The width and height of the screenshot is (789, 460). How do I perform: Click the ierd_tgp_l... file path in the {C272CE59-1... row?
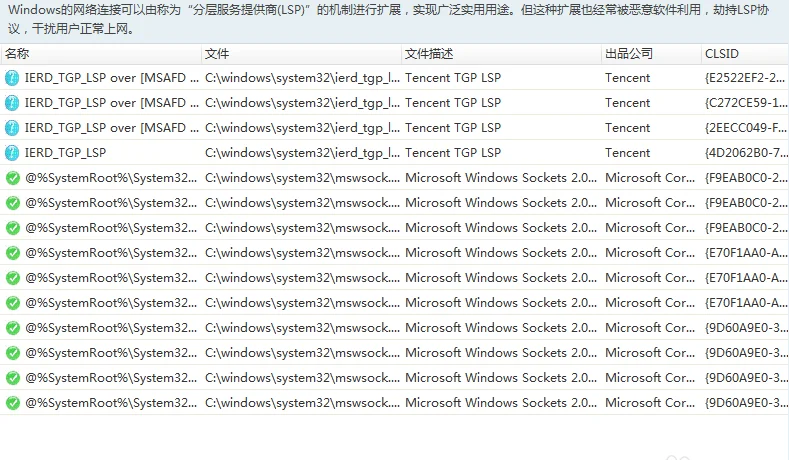click(302, 103)
